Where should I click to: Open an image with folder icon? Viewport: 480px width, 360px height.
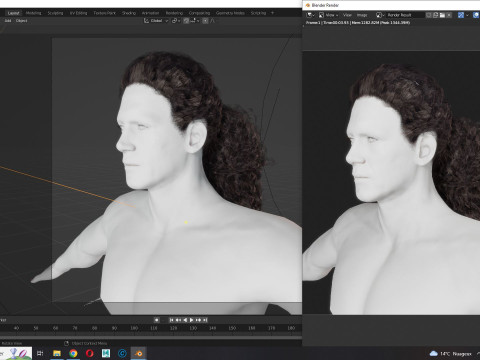coord(442,15)
